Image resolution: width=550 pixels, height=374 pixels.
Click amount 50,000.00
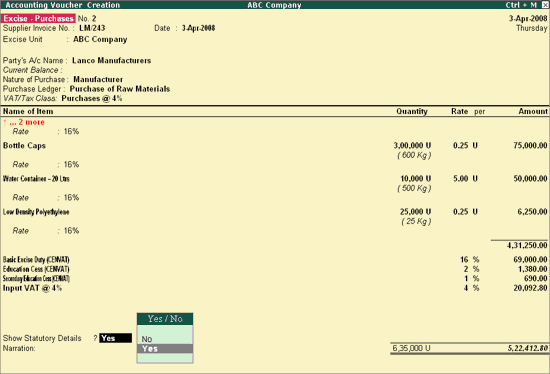pyautogui.click(x=530, y=179)
